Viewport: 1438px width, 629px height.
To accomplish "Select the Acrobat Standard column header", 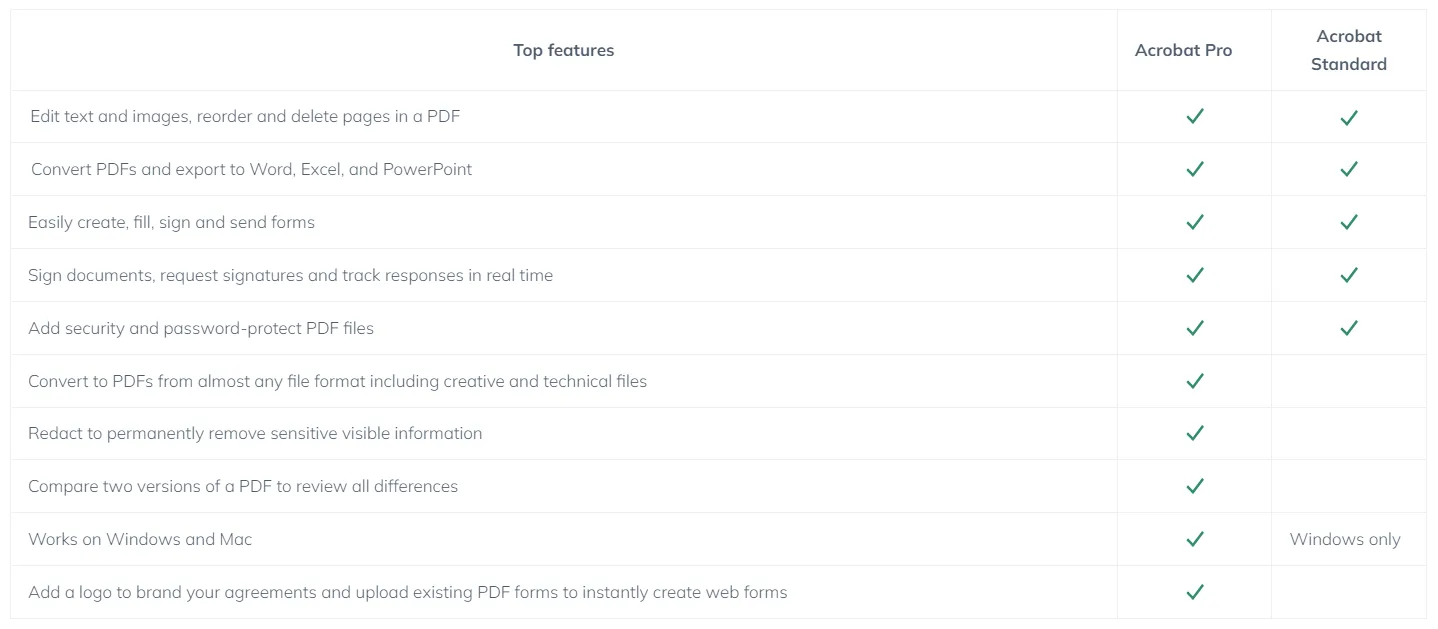I will click(x=1349, y=50).
